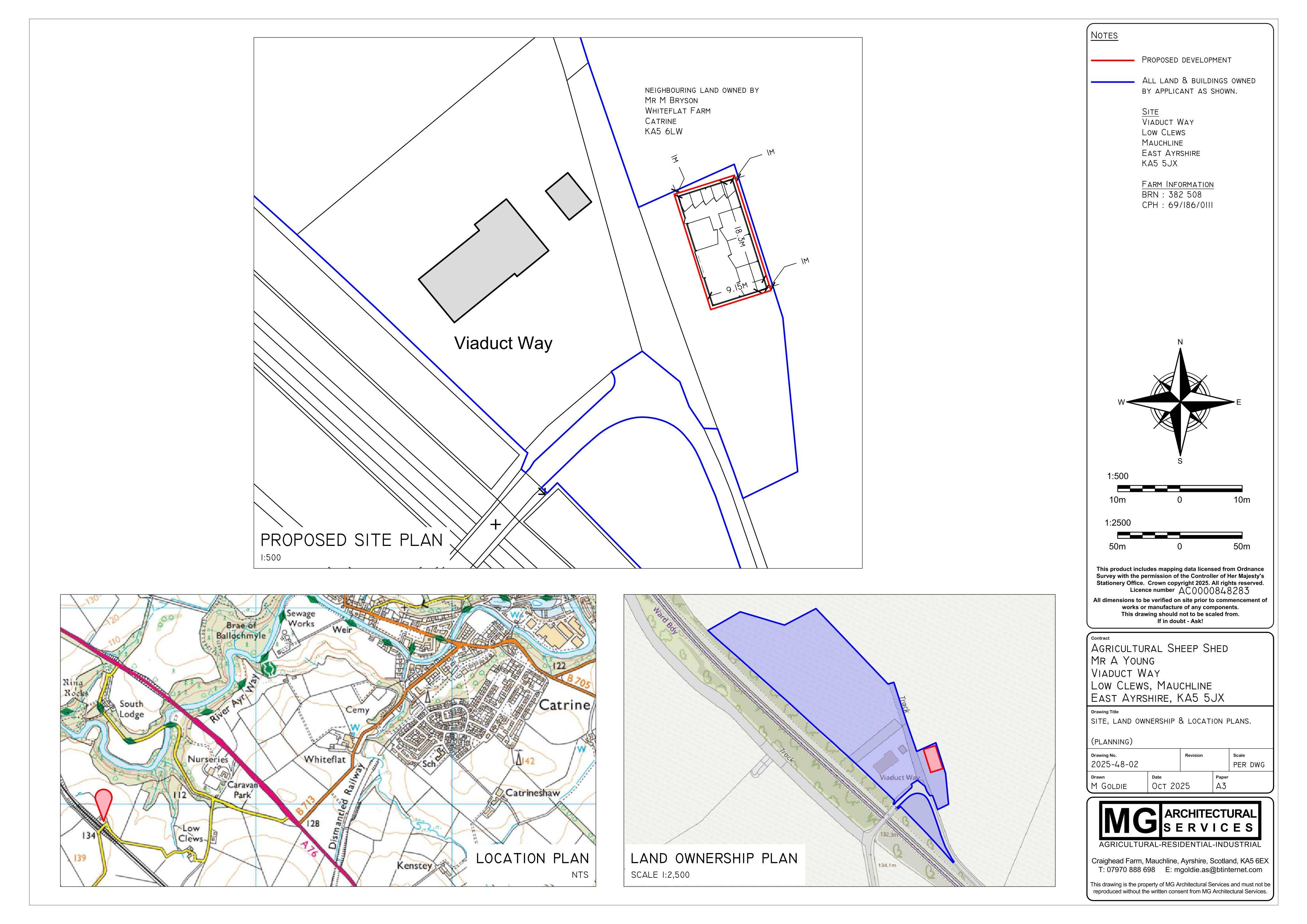Click the 'Agricultural Sheep Shed' contract title
This screenshot has width=1307, height=924.
[x=1159, y=648]
